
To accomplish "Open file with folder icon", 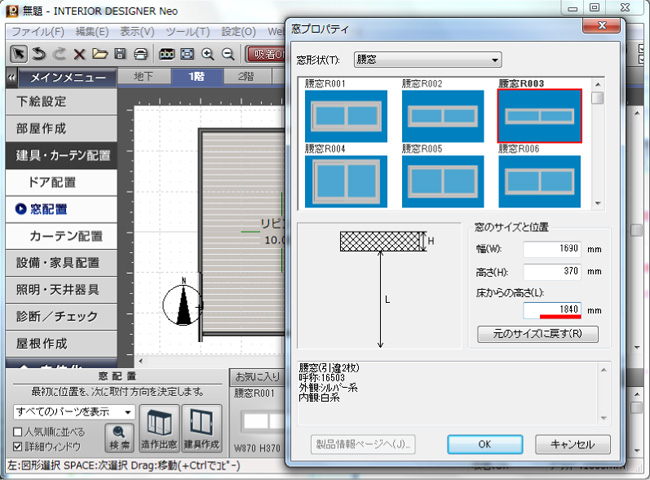I will click(99, 53).
